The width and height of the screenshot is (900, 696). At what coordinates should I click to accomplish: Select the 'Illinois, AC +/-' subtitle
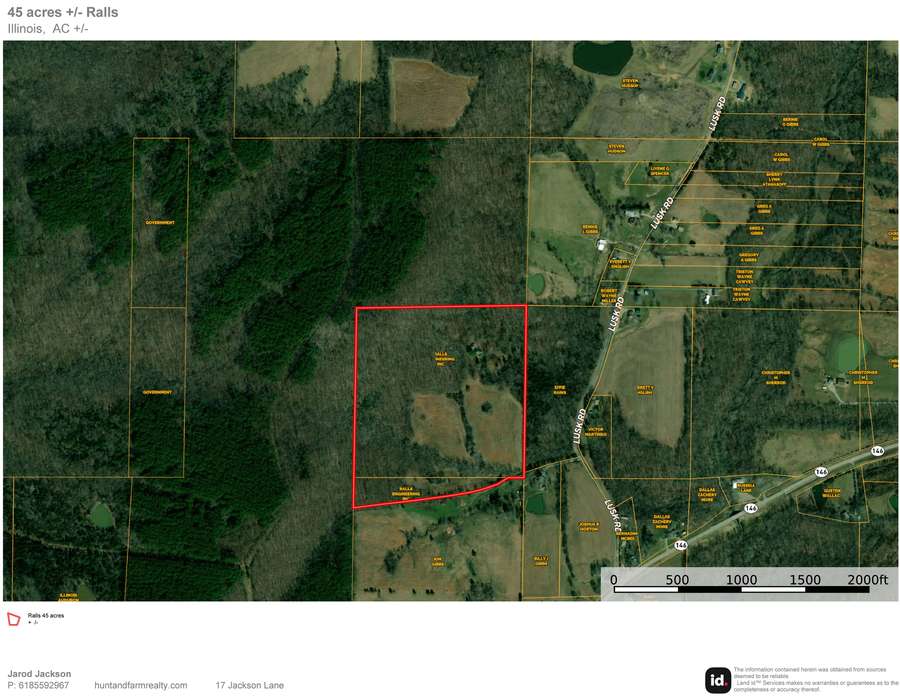(x=48, y=29)
